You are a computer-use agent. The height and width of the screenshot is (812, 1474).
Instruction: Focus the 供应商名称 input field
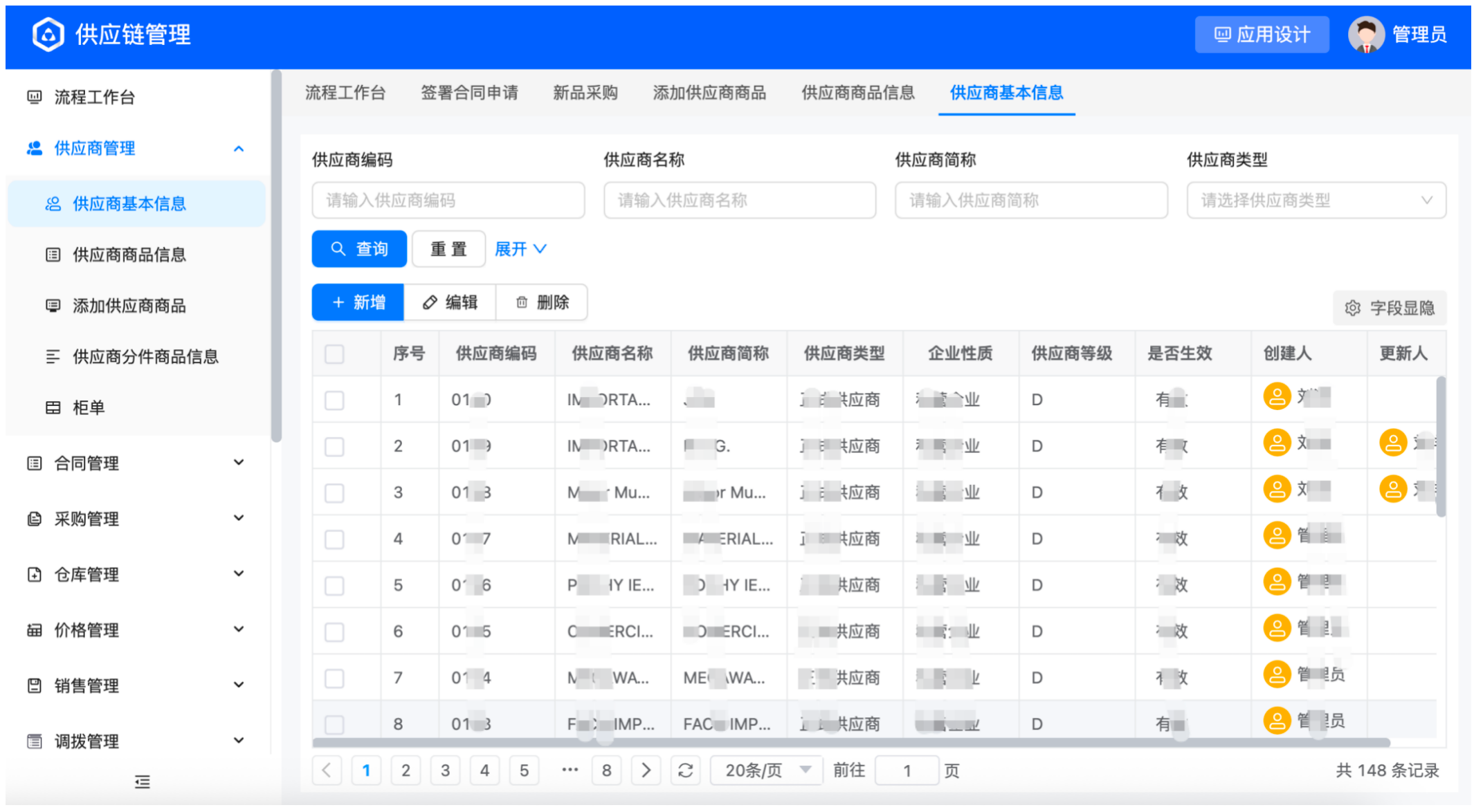pos(740,201)
